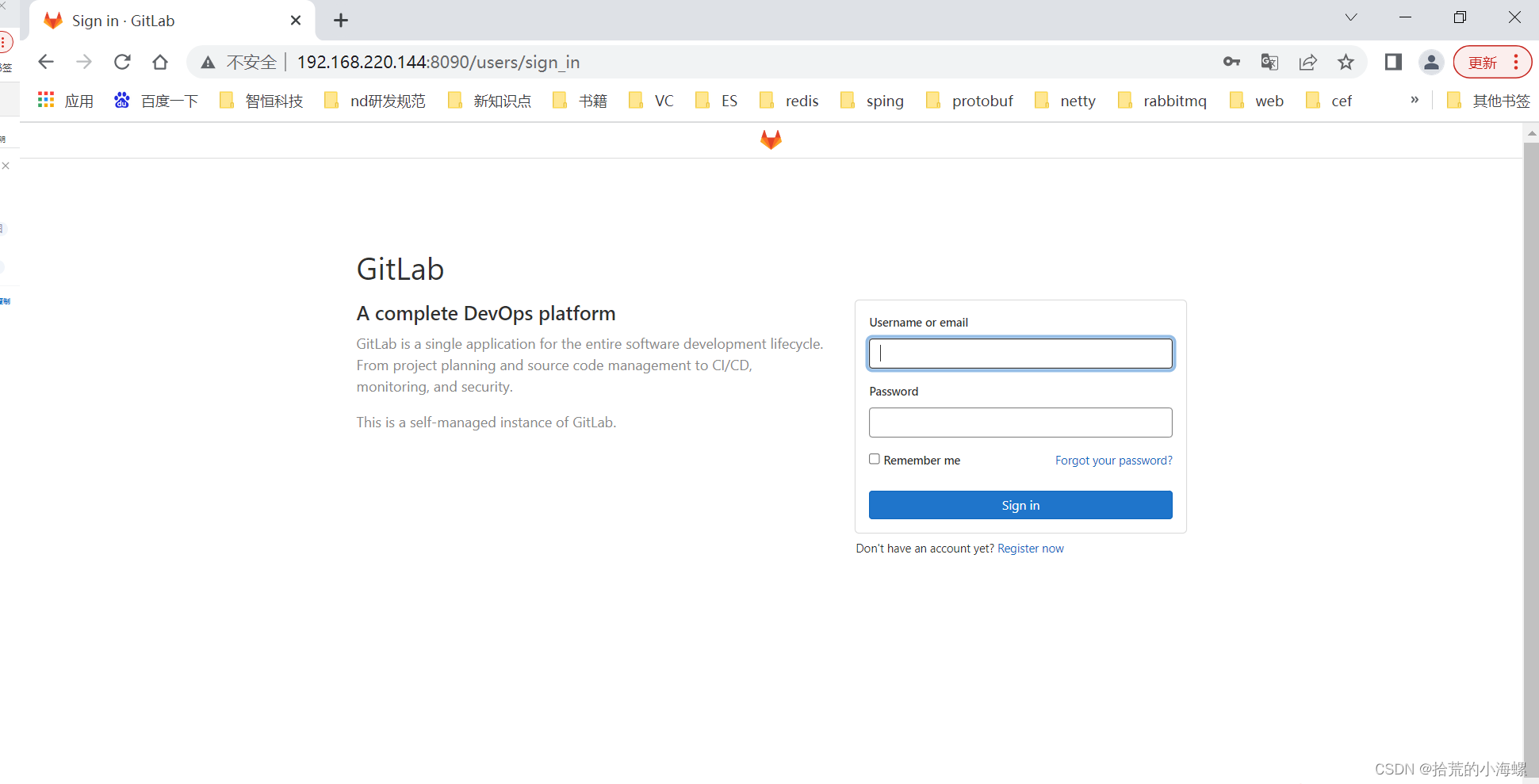This screenshot has width=1539, height=784.
Task: Open the user profile avatar icon
Action: (1431, 62)
